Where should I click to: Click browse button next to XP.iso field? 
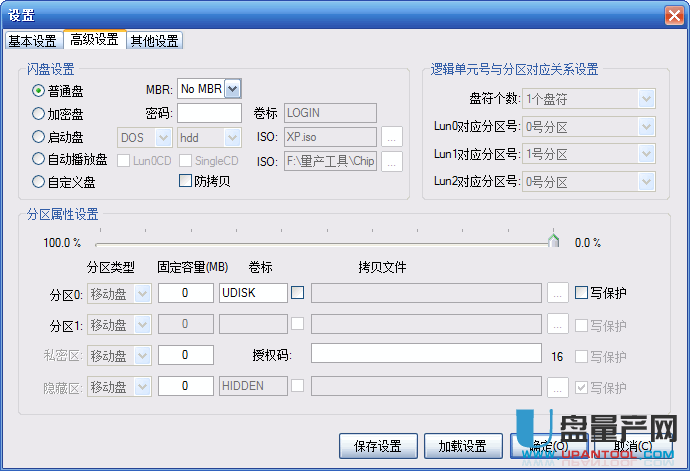tap(392, 137)
